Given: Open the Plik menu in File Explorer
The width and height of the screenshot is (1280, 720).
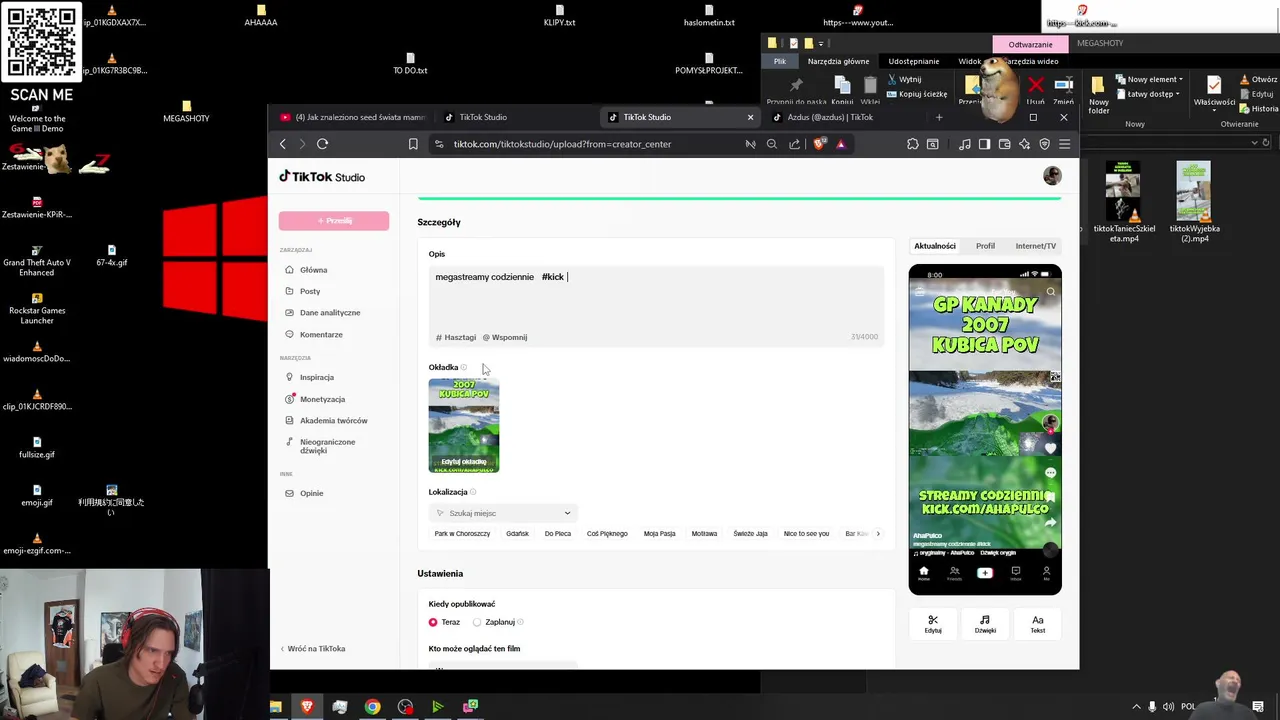Looking at the screenshot, I should pos(780,61).
